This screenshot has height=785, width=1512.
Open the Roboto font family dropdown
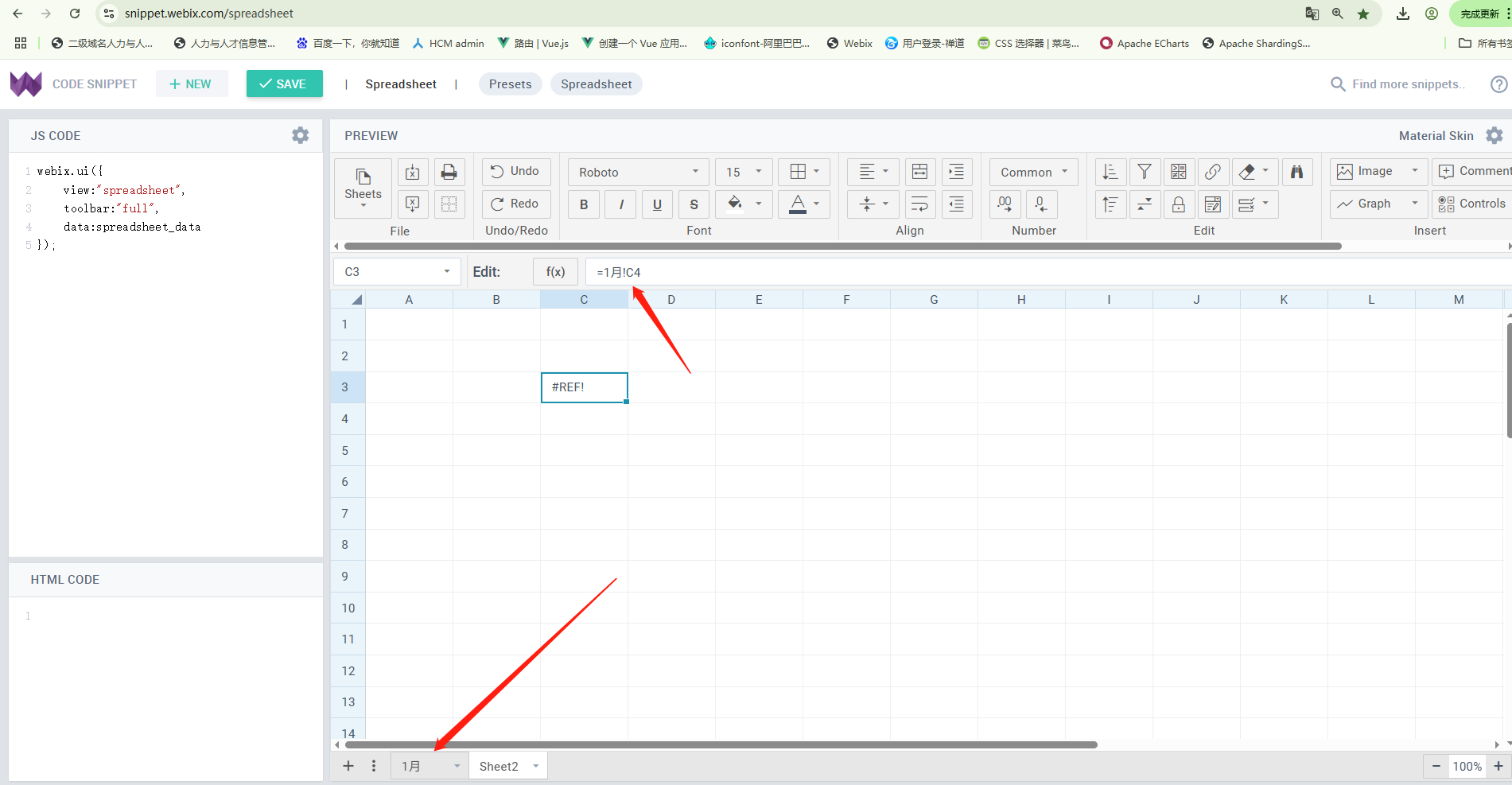point(638,172)
